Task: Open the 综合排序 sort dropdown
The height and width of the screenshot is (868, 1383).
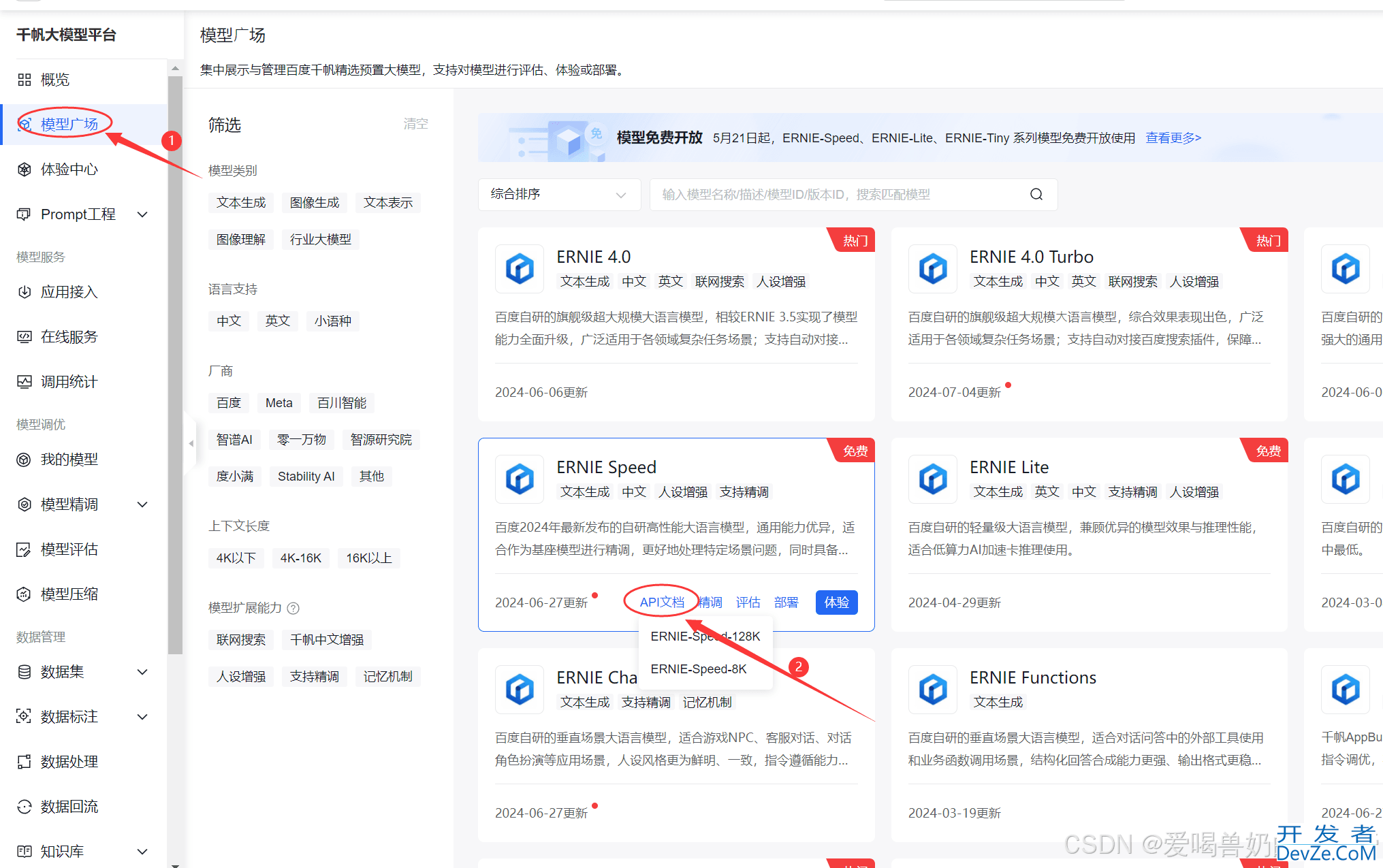Action: (559, 195)
